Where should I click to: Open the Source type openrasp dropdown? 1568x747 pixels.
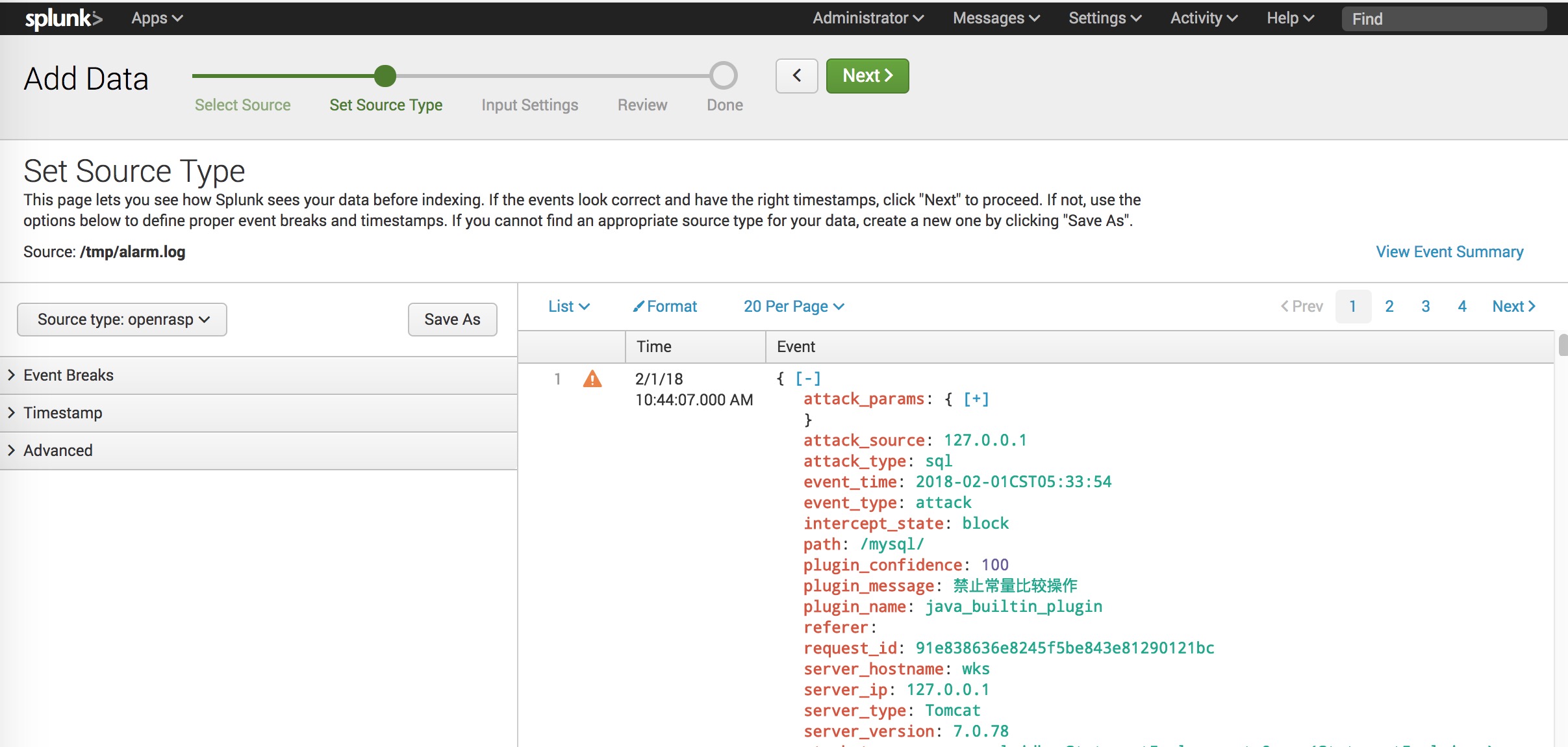point(122,320)
